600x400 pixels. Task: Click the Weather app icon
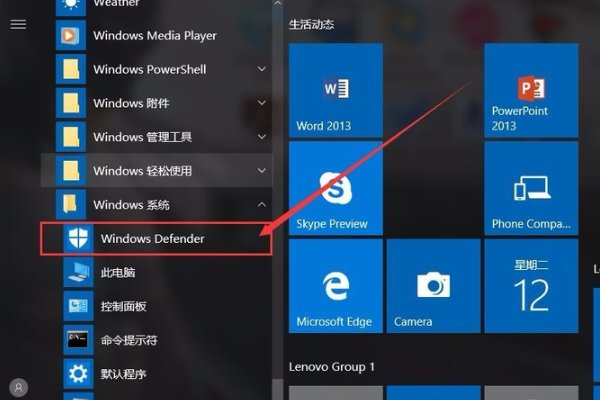(71, 8)
